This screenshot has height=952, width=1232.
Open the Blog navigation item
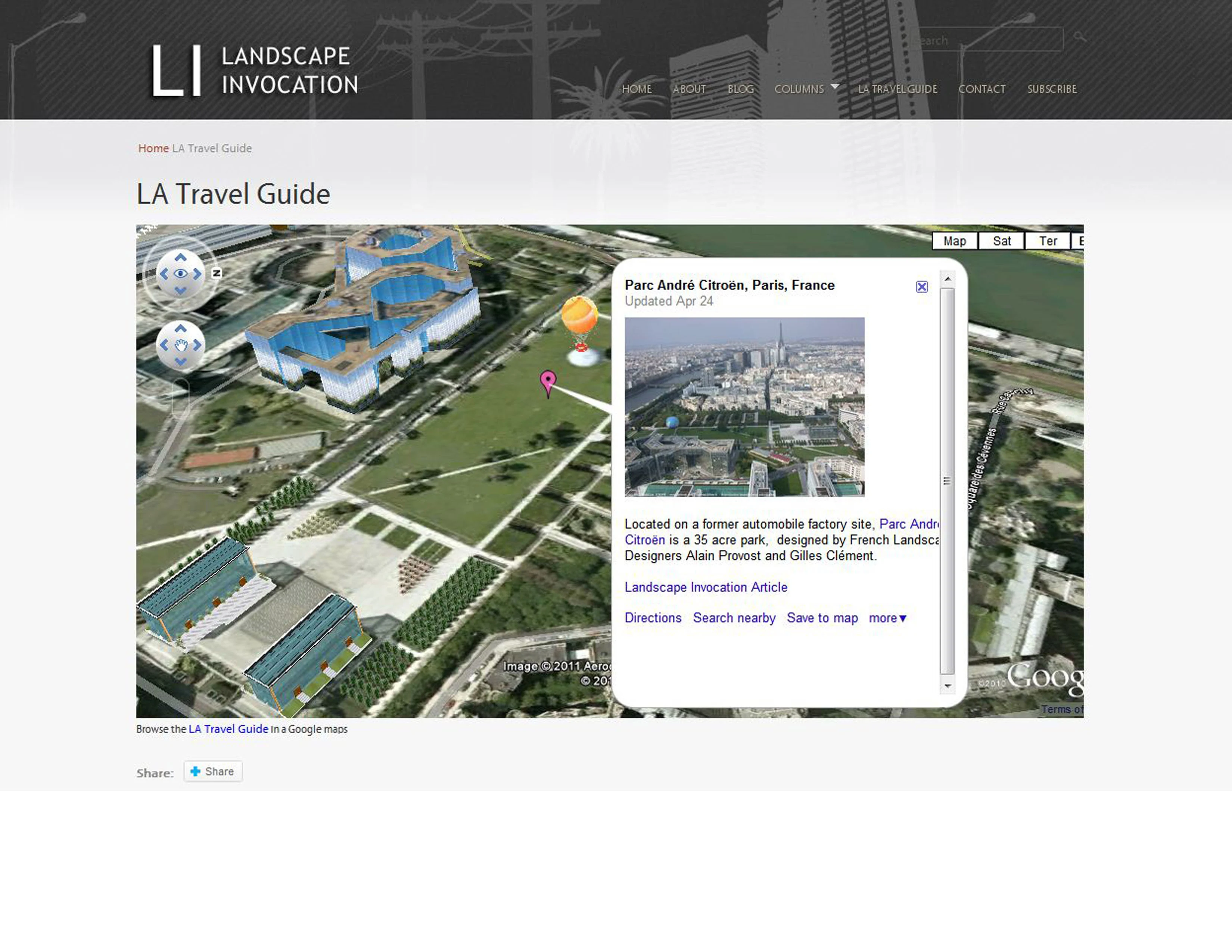coord(740,88)
